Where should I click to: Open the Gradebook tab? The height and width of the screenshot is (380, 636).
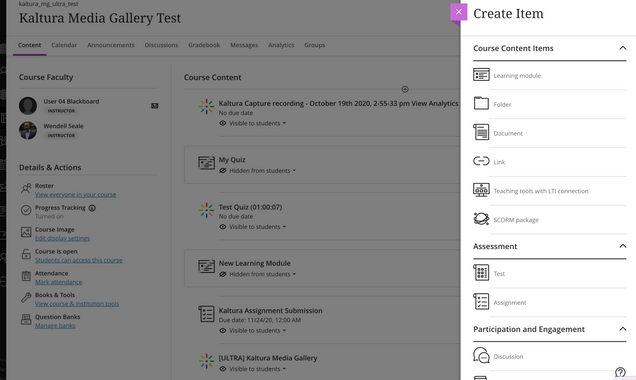pyautogui.click(x=204, y=45)
